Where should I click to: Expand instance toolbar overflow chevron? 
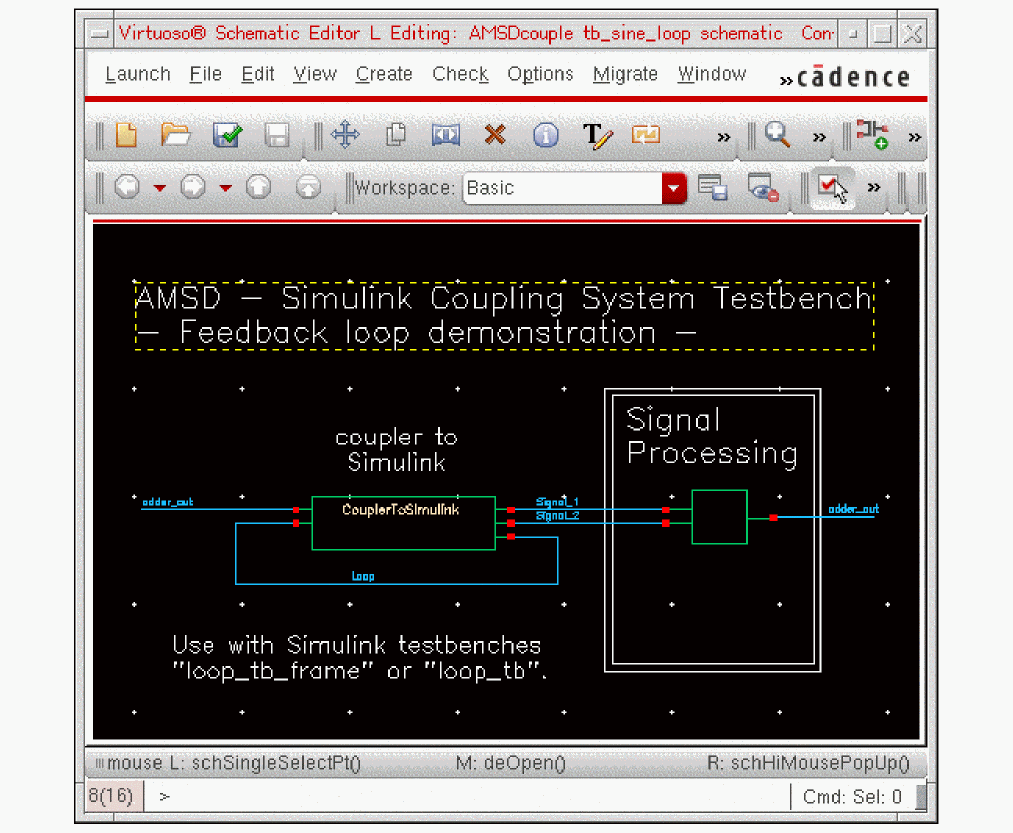coord(914,137)
